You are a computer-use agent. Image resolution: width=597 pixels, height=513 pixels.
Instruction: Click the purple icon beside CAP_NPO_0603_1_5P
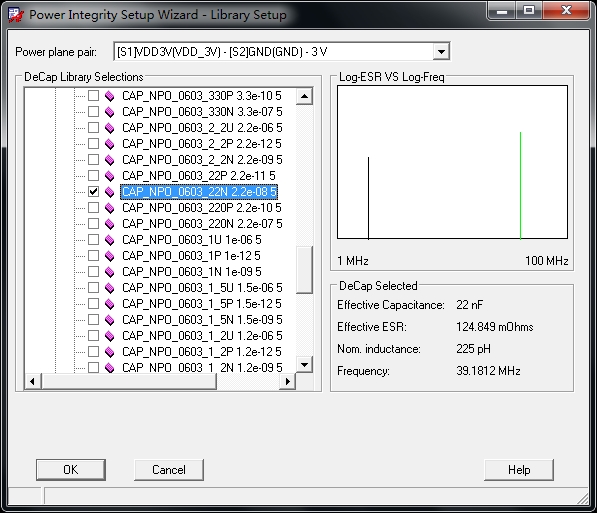click(x=110, y=304)
